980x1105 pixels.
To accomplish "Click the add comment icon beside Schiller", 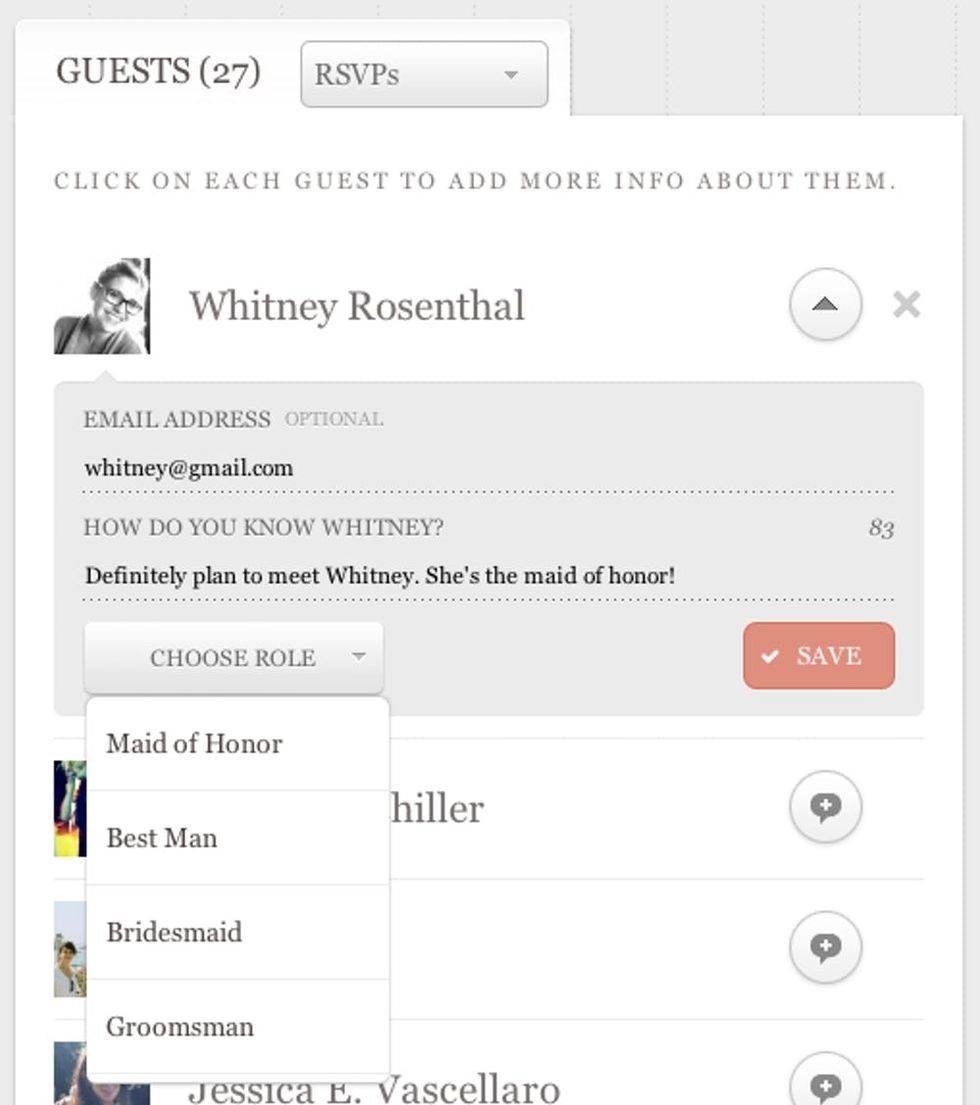I will (x=825, y=807).
